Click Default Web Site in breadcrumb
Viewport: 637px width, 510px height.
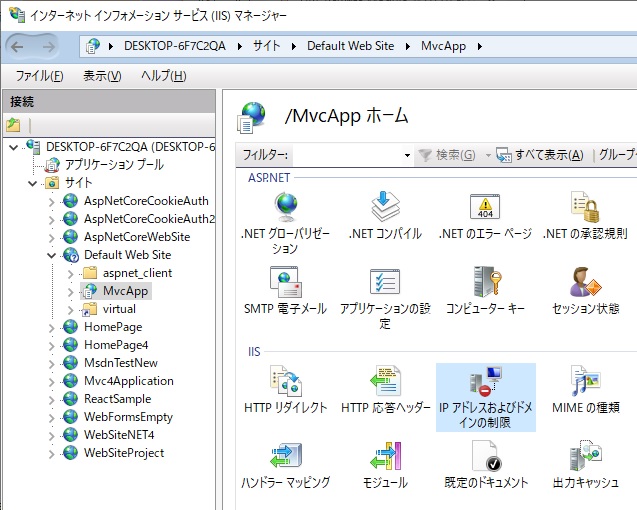[351, 46]
